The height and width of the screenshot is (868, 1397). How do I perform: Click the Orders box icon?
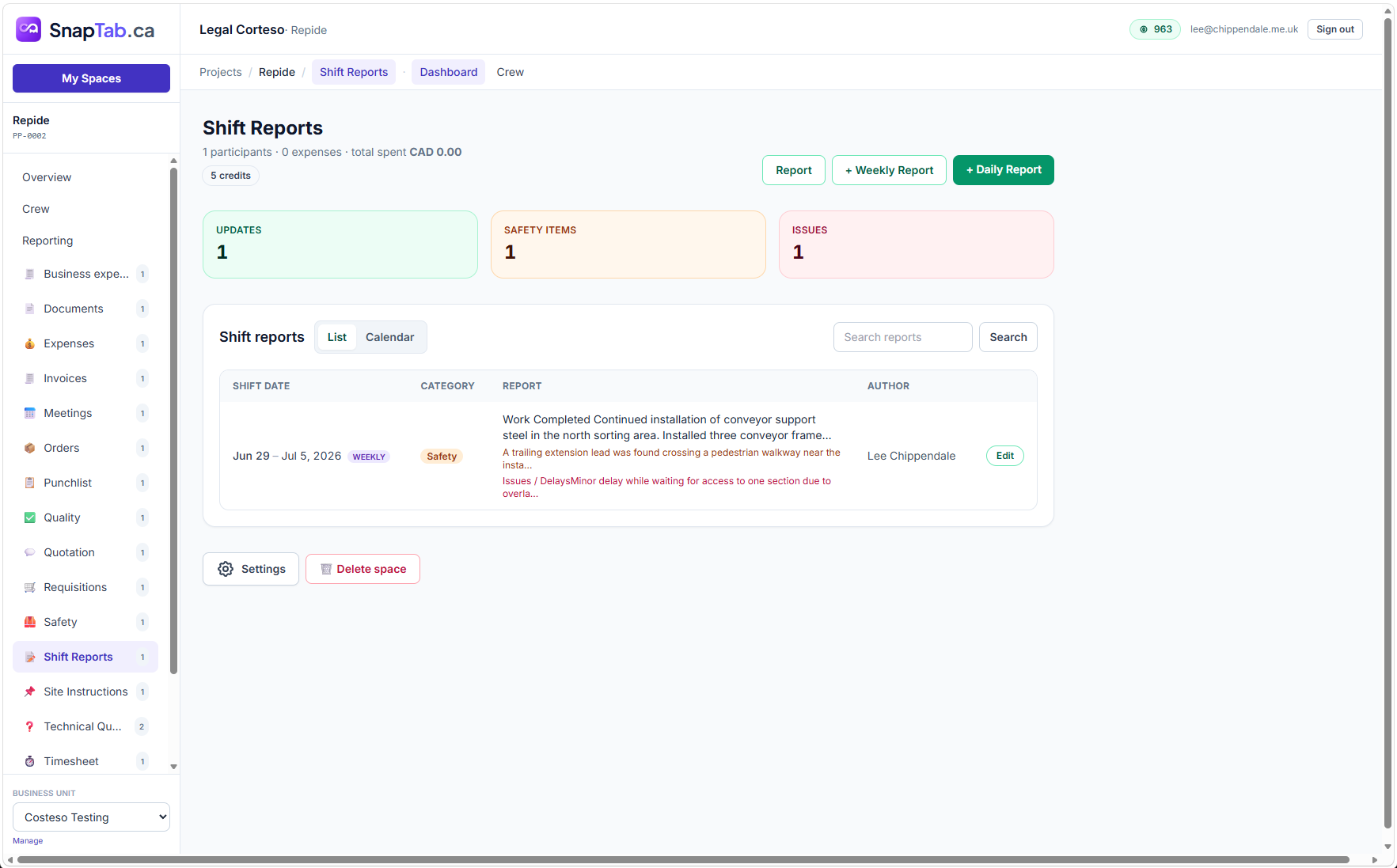(29, 448)
